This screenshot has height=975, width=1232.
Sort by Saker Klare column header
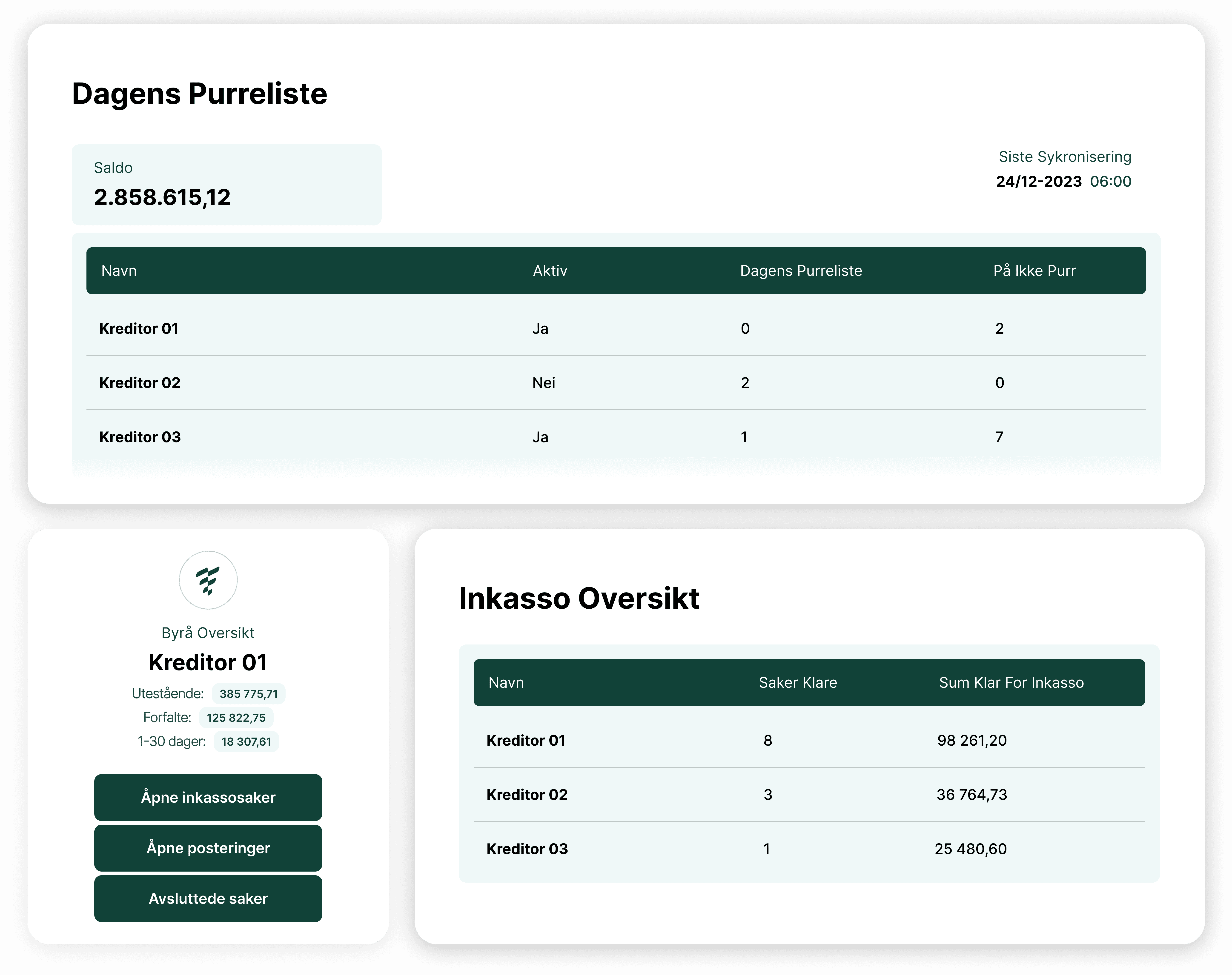pyautogui.click(x=797, y=683)
